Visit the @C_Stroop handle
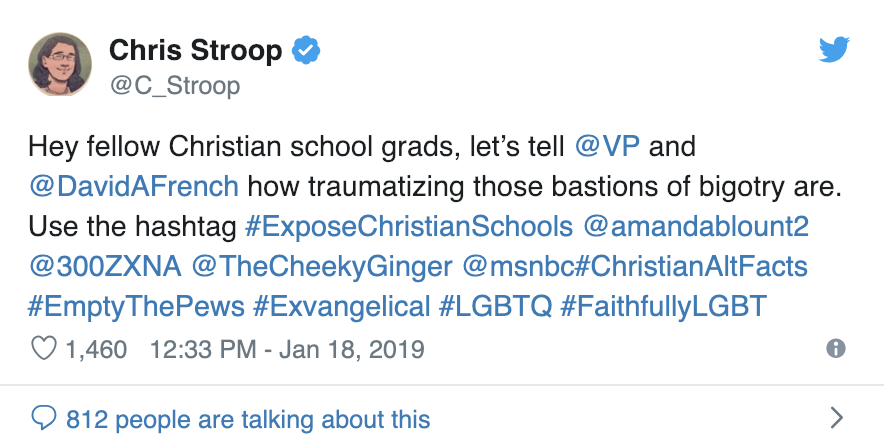 point(175,86)
